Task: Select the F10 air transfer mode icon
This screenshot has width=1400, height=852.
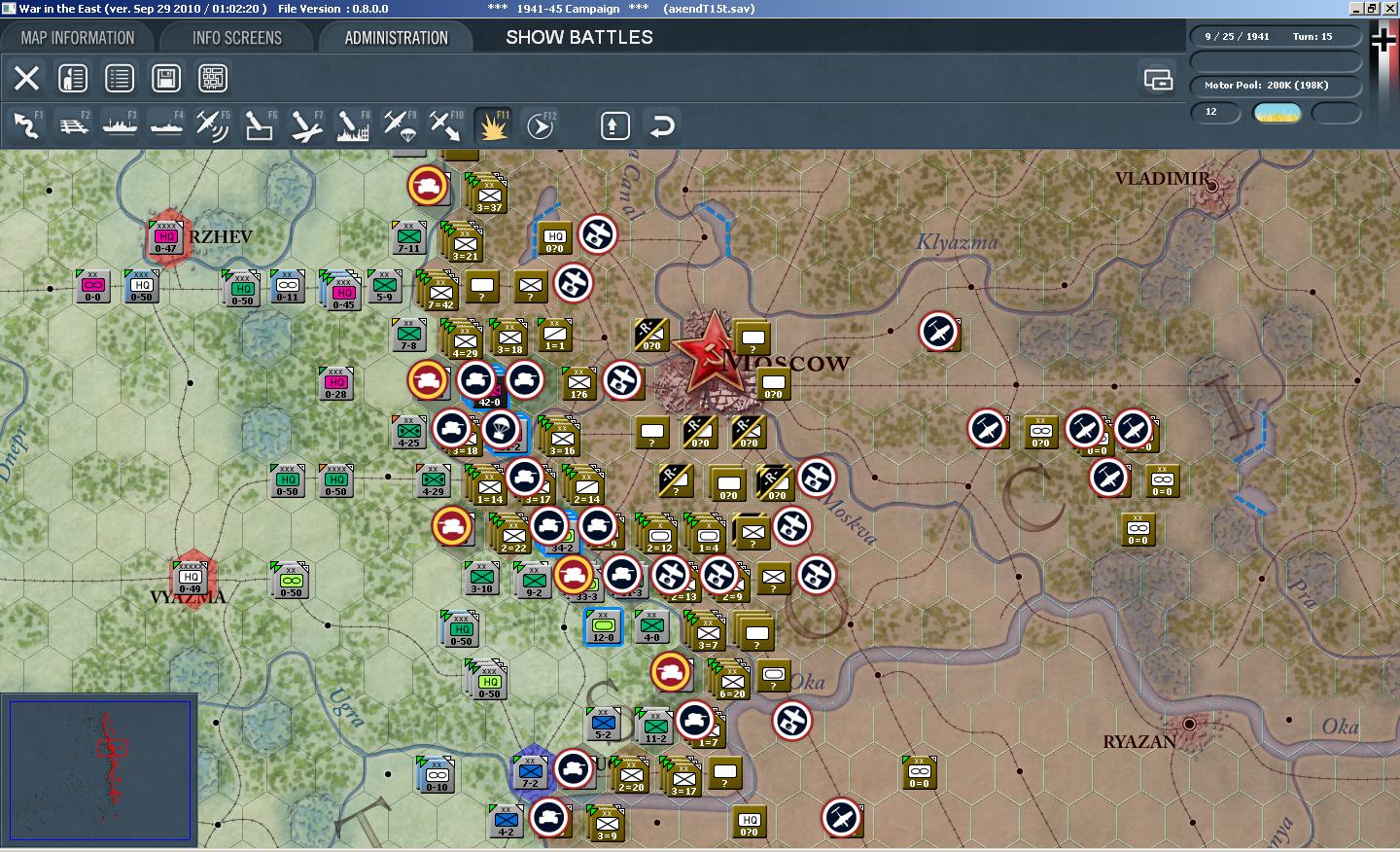Action: (446, 125)
